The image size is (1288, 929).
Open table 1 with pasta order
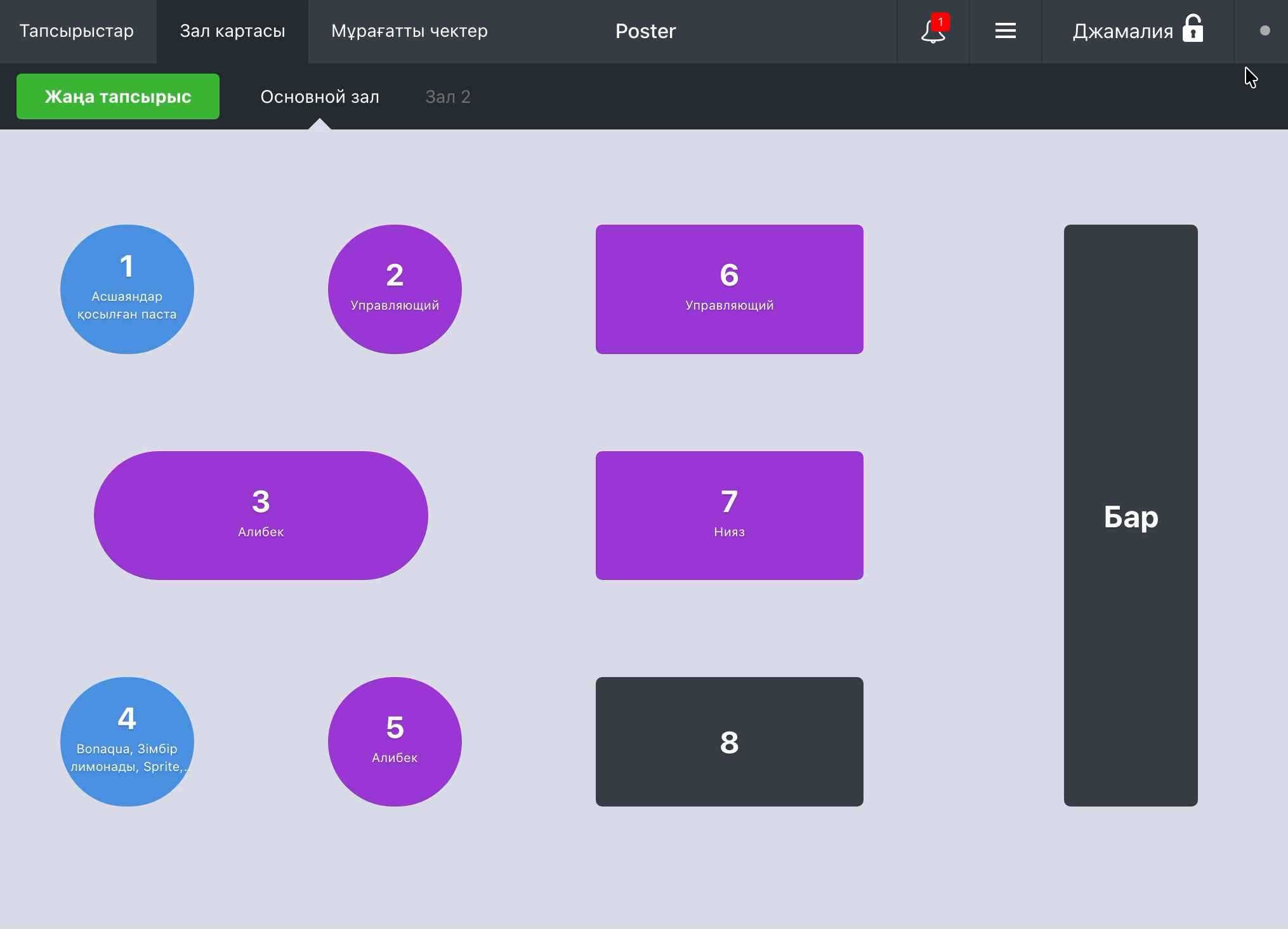pos(127,289)
